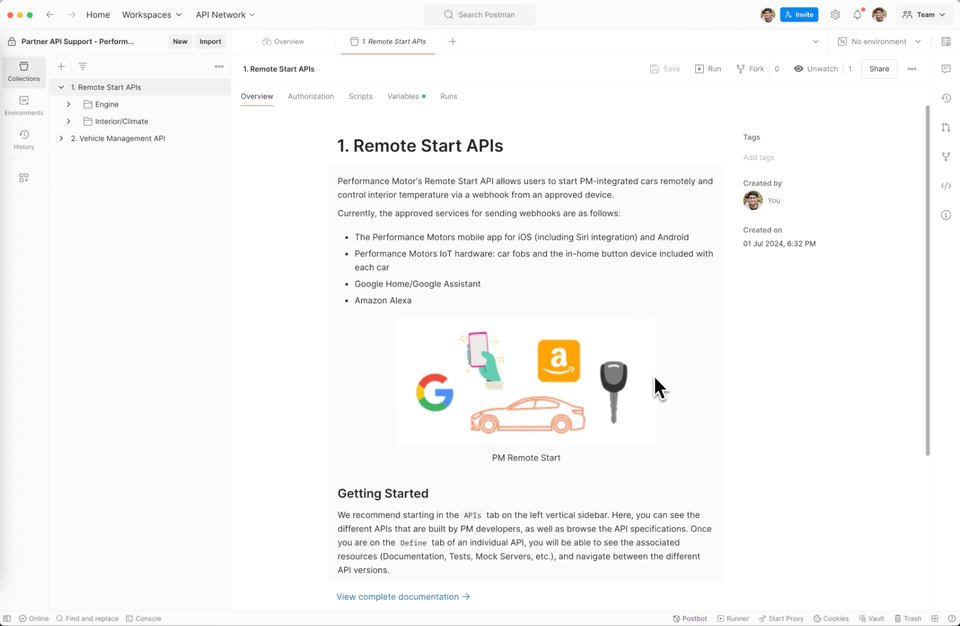Viewport: 960px width, 626px height.
Task: Expand the Interior/Climate folder
Action: [69, 121]
